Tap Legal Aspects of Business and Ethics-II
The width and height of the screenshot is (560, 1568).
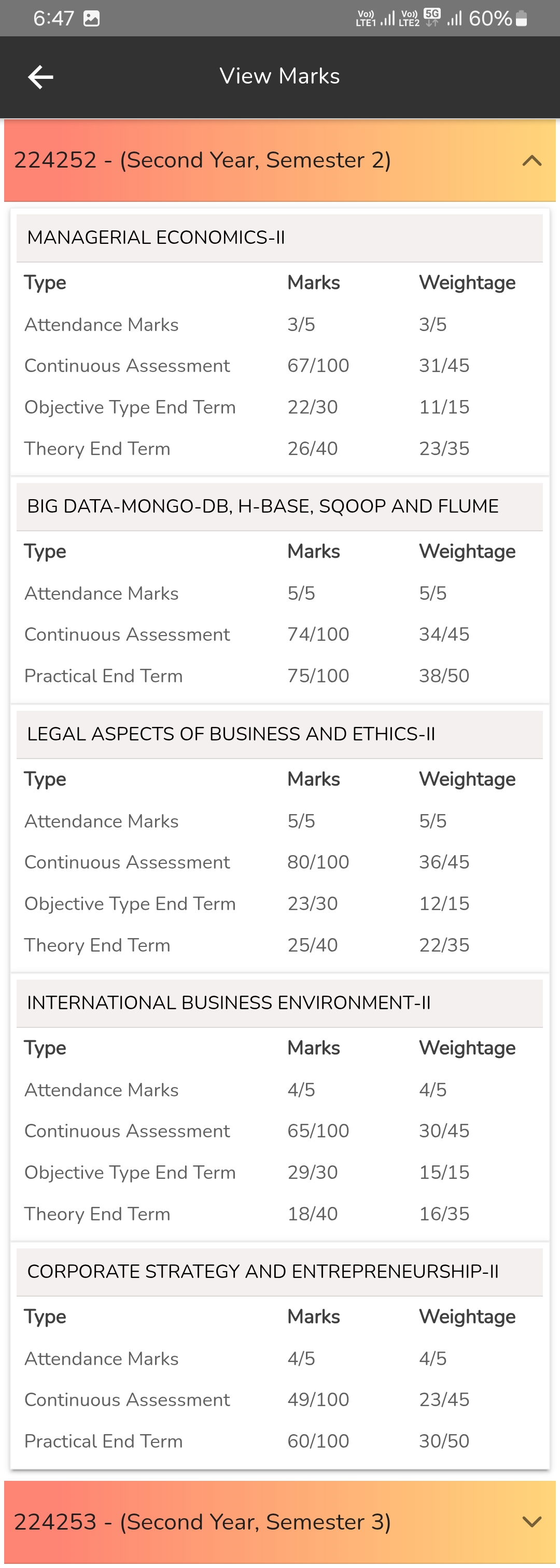click(231, 734)
